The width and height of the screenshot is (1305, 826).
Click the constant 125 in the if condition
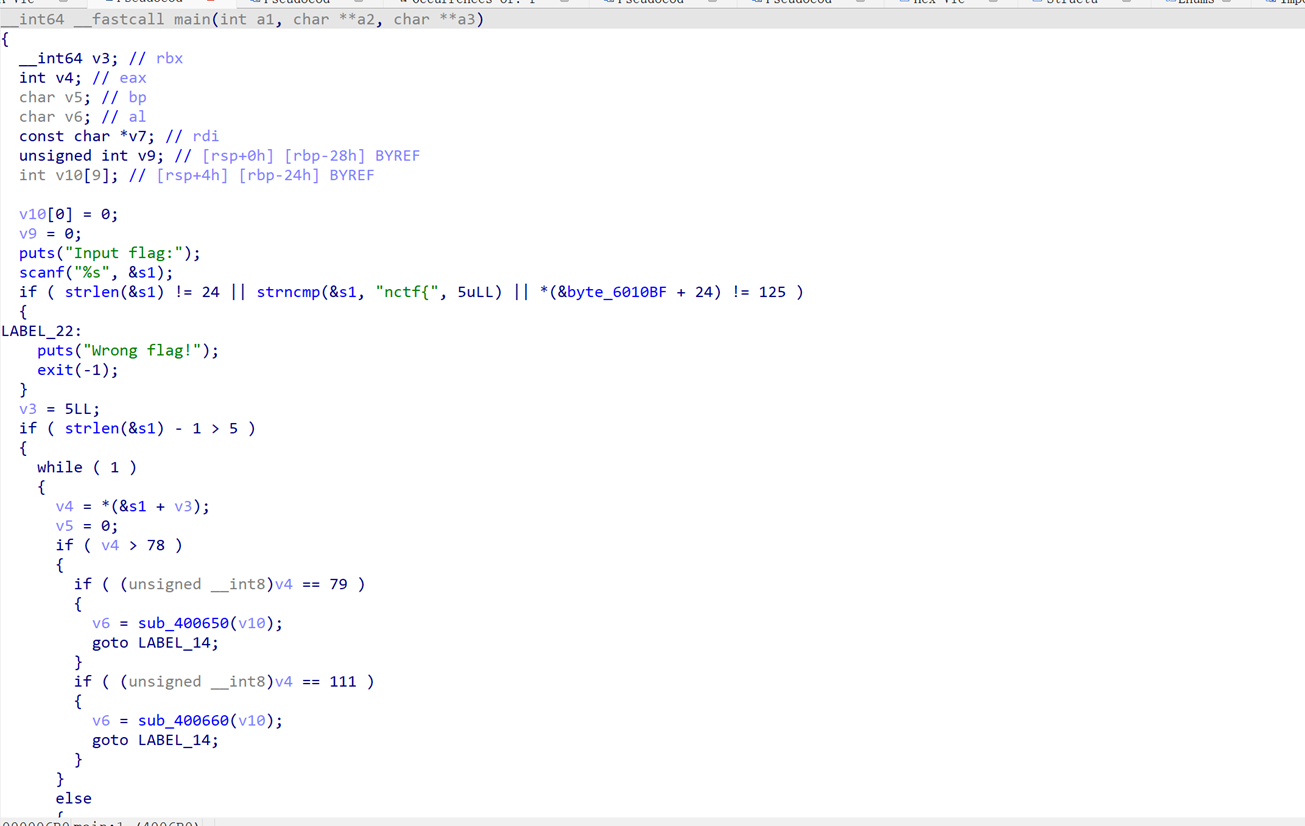pyautogui.click(x=771, y=292)
